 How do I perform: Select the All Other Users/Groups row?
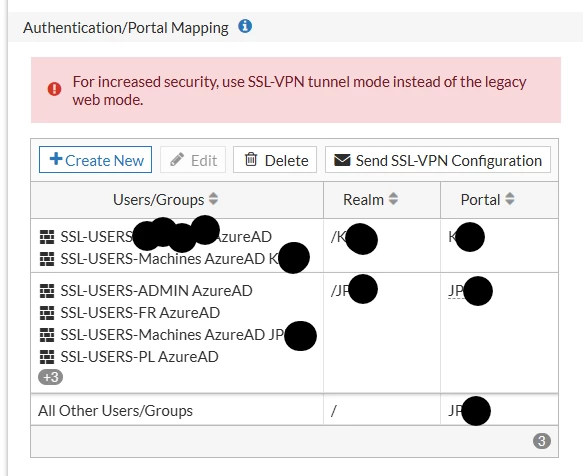tap(294, 410)
